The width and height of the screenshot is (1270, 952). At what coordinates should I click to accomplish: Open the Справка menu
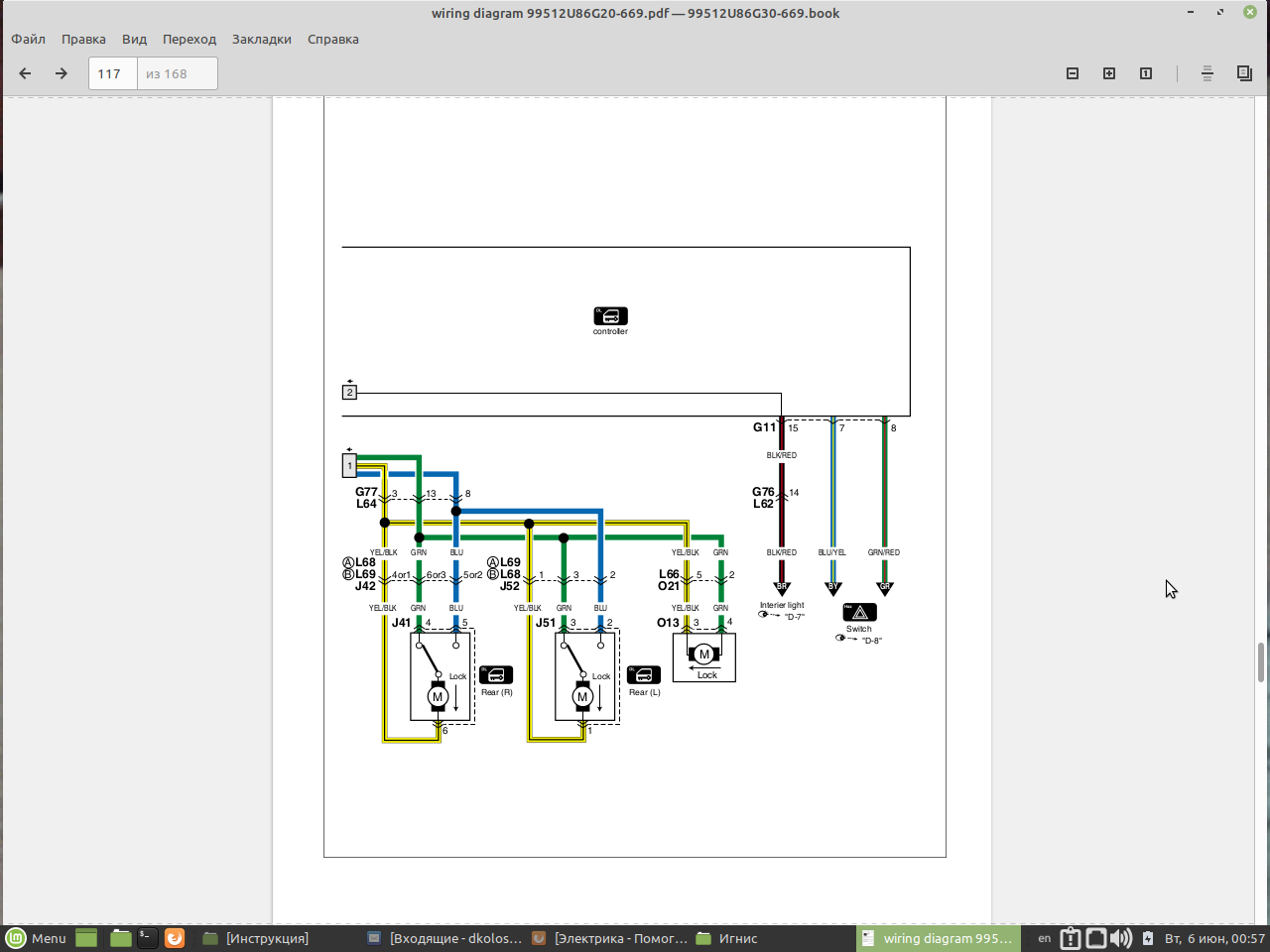coord(333,40)
